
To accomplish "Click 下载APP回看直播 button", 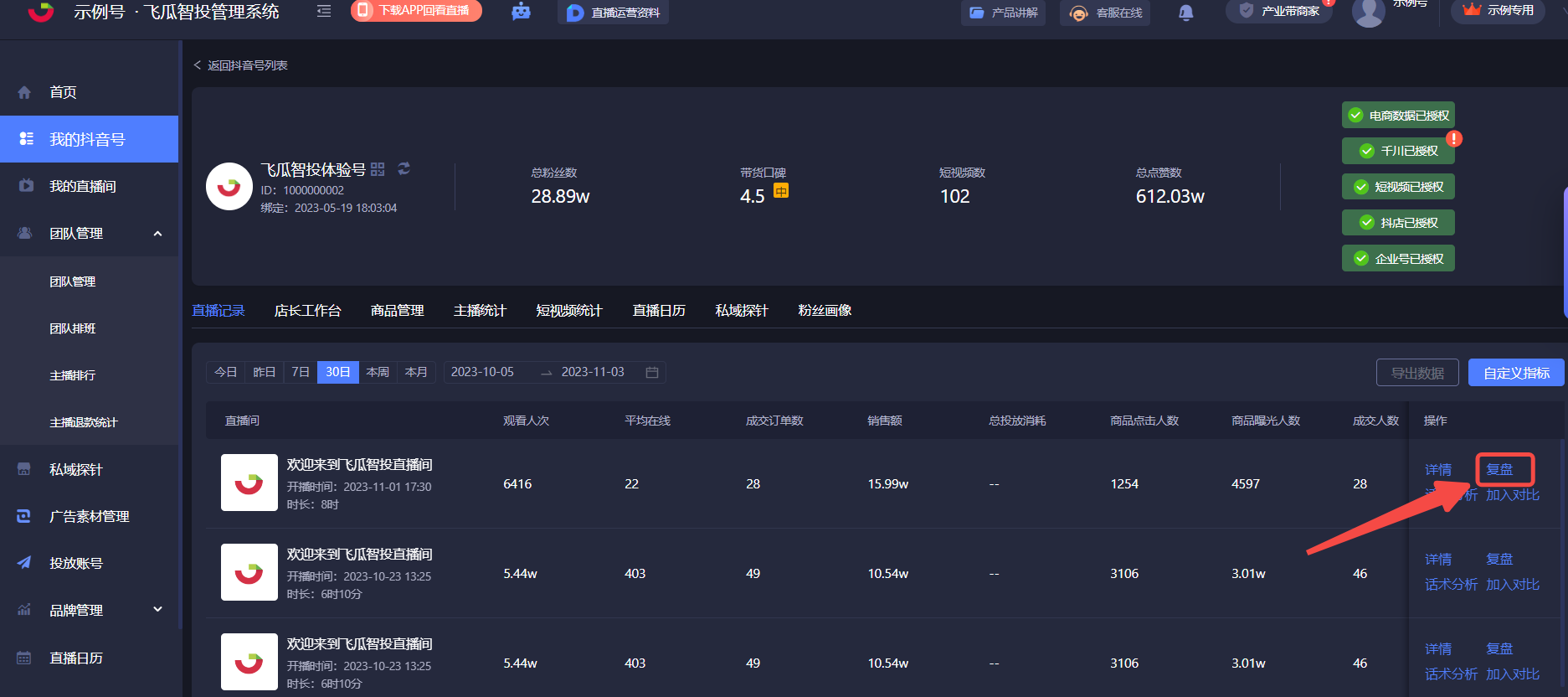I will [416, 10].
